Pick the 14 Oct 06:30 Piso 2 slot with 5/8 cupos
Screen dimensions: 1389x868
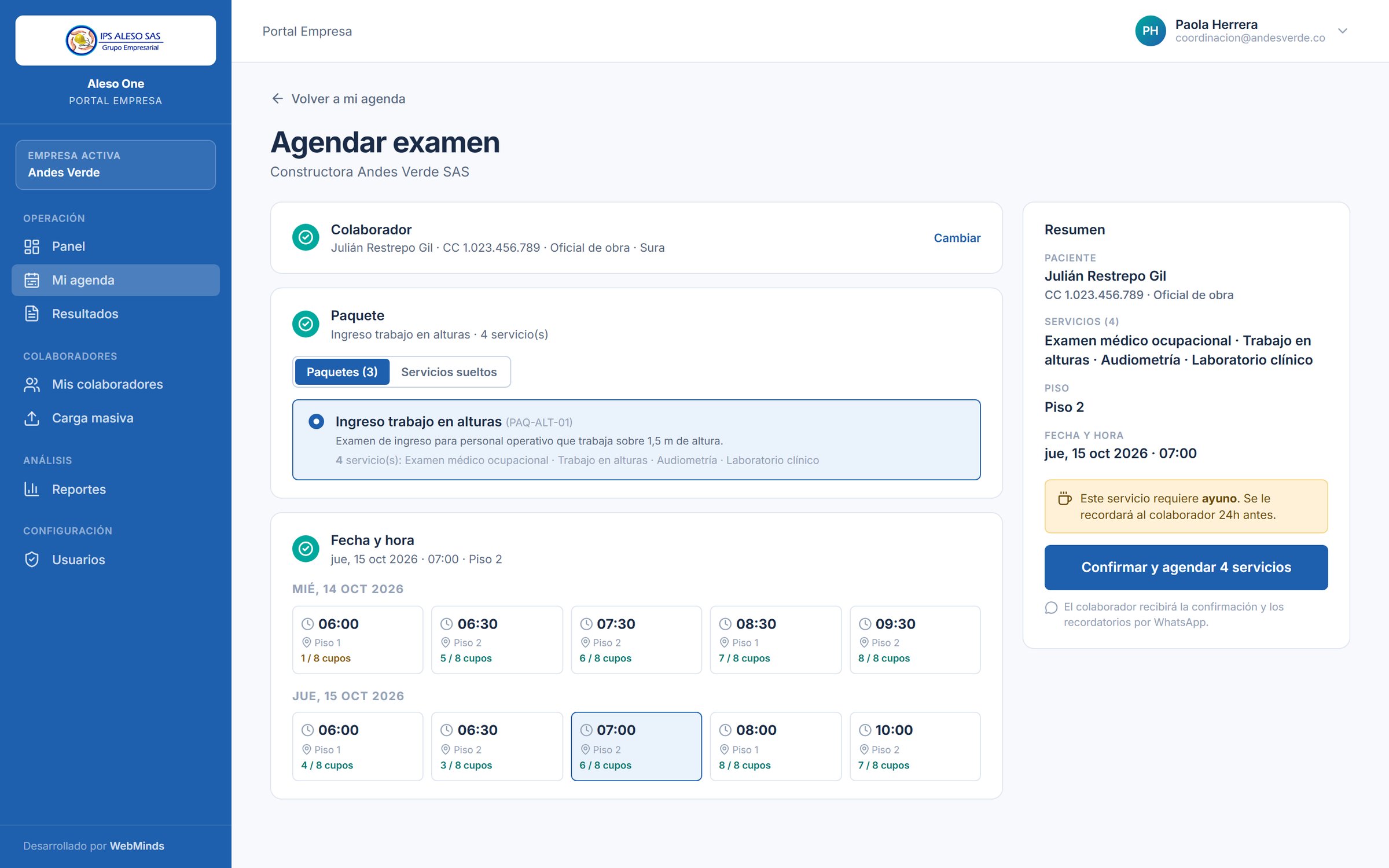[x=497, y=640]
